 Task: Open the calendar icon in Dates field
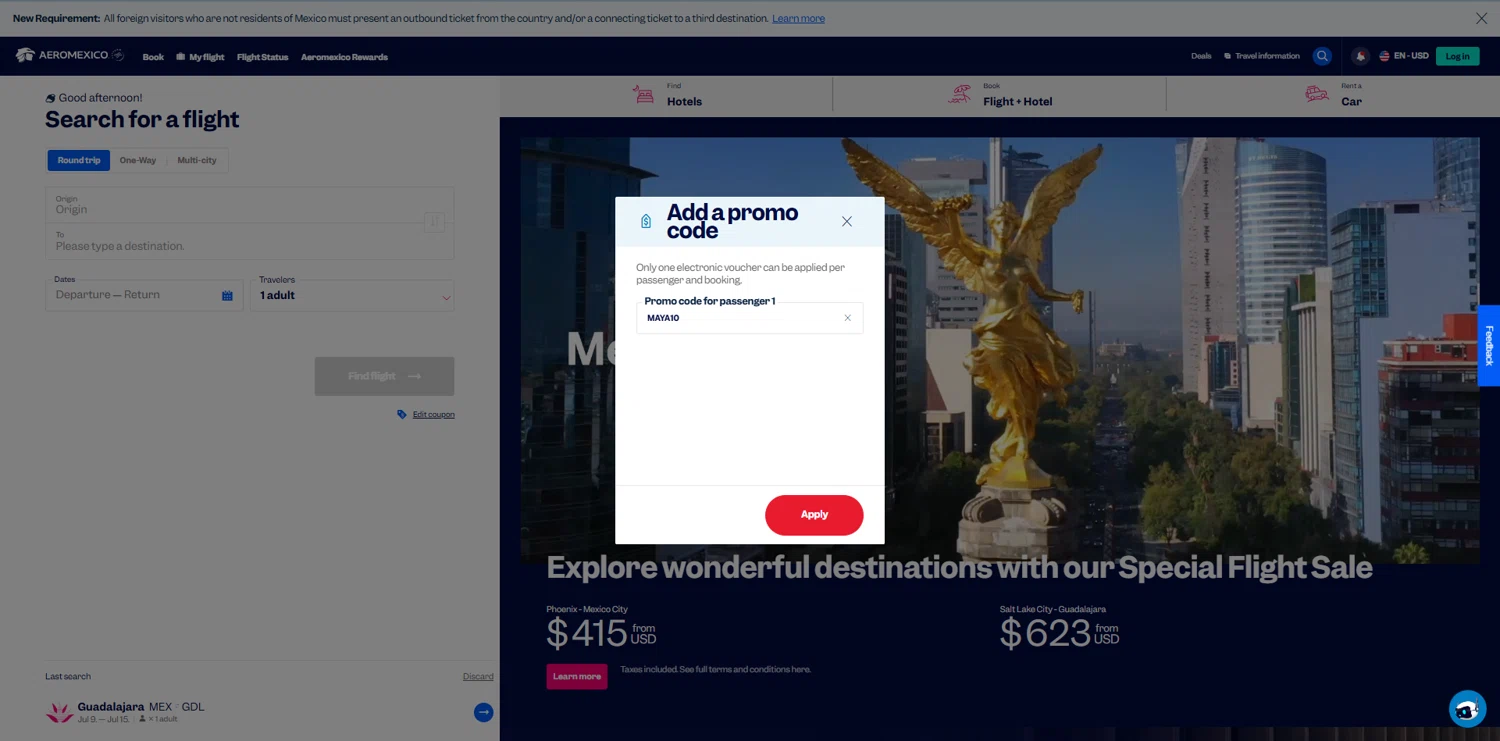point(227,296)
